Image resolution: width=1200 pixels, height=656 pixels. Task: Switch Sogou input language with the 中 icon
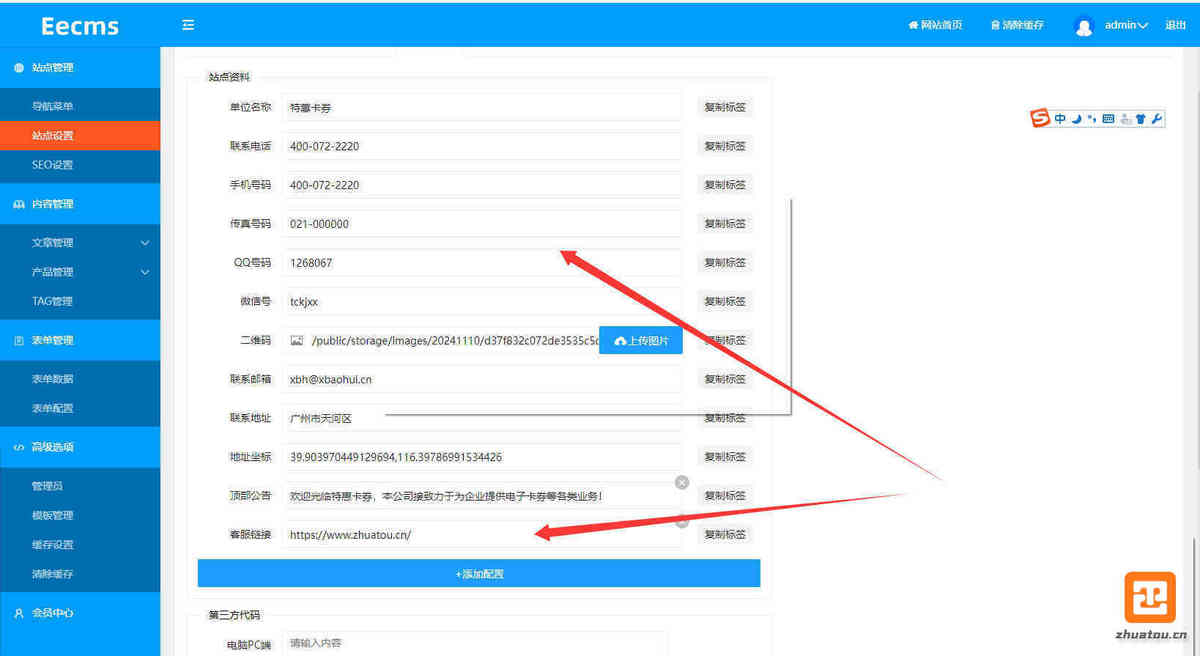click(x=1060, y=119)
